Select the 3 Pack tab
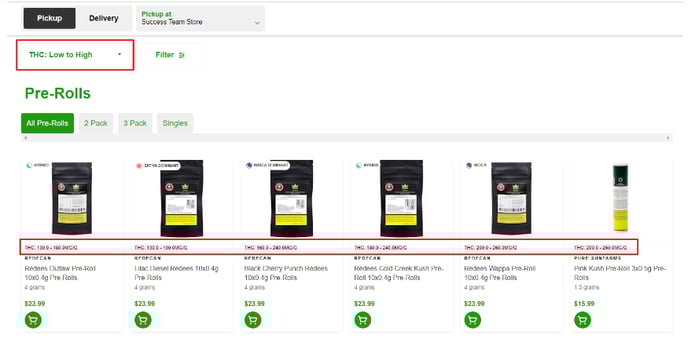 (x=135, y=123)
